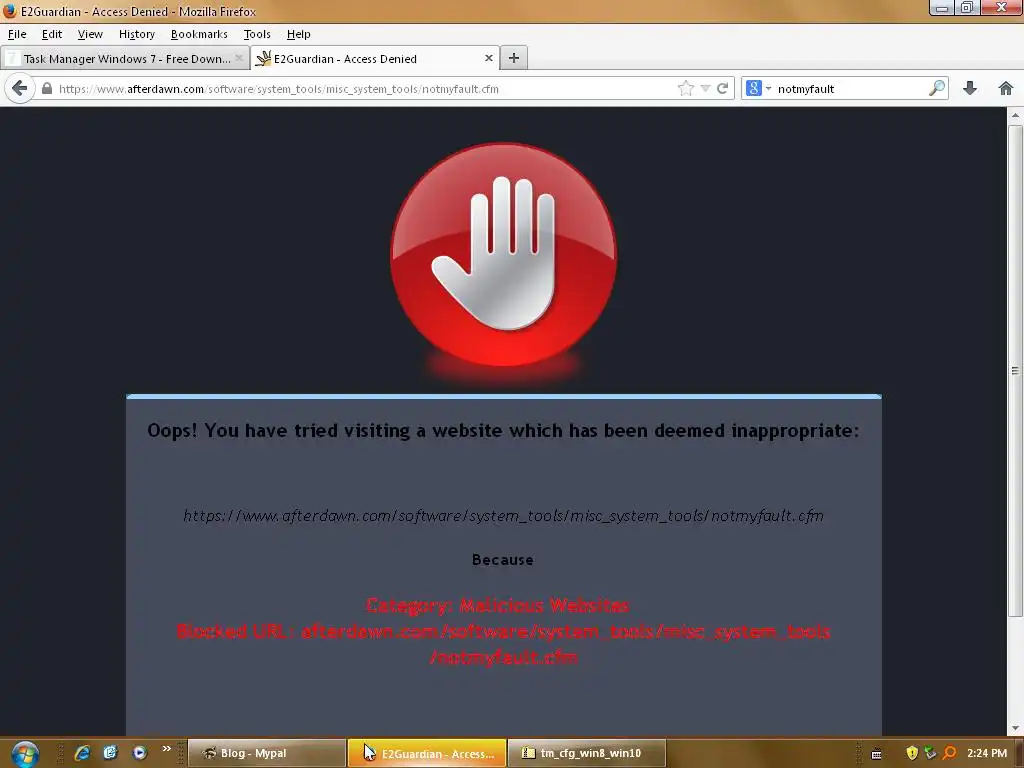The width and height of the screenshot is (1024, 768).
Task: Click the scrollbar down arrow
Action: pos(1015,728)
